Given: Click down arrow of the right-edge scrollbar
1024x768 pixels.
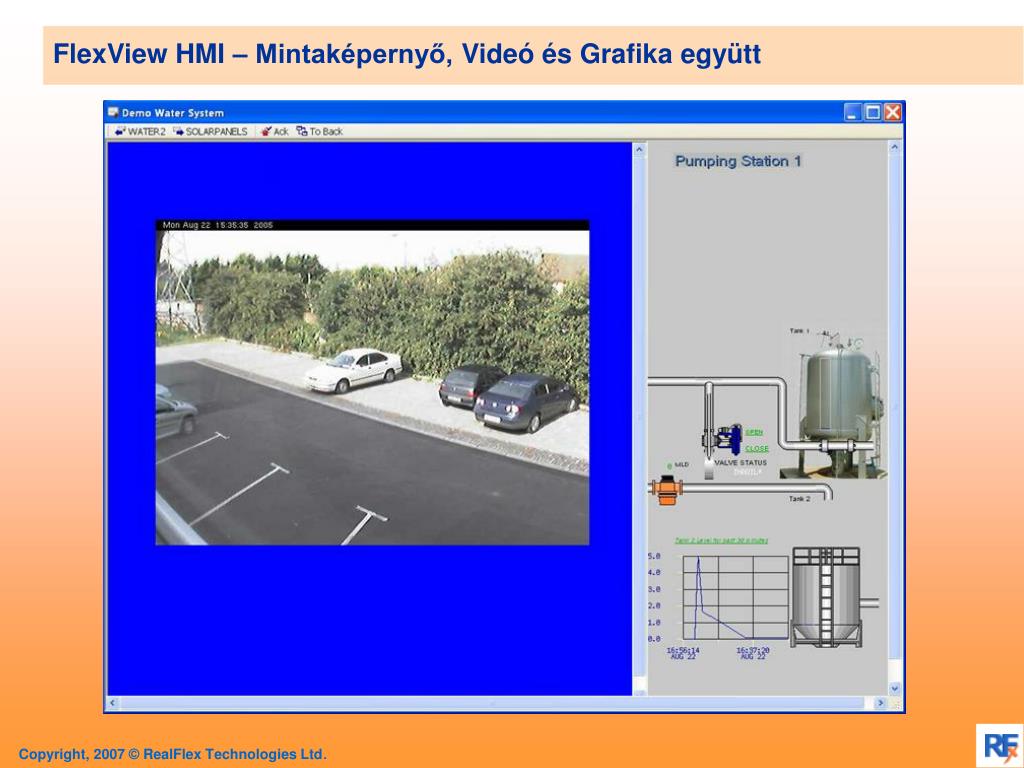Looking at the screenshot, I should (895, 688).
